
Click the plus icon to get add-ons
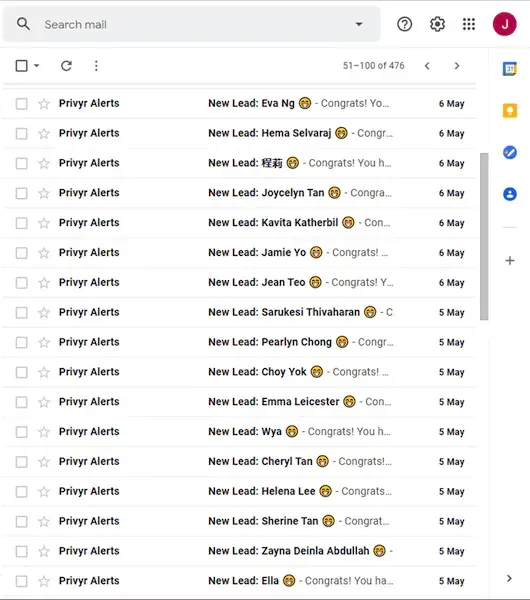(x=510, y=261)
